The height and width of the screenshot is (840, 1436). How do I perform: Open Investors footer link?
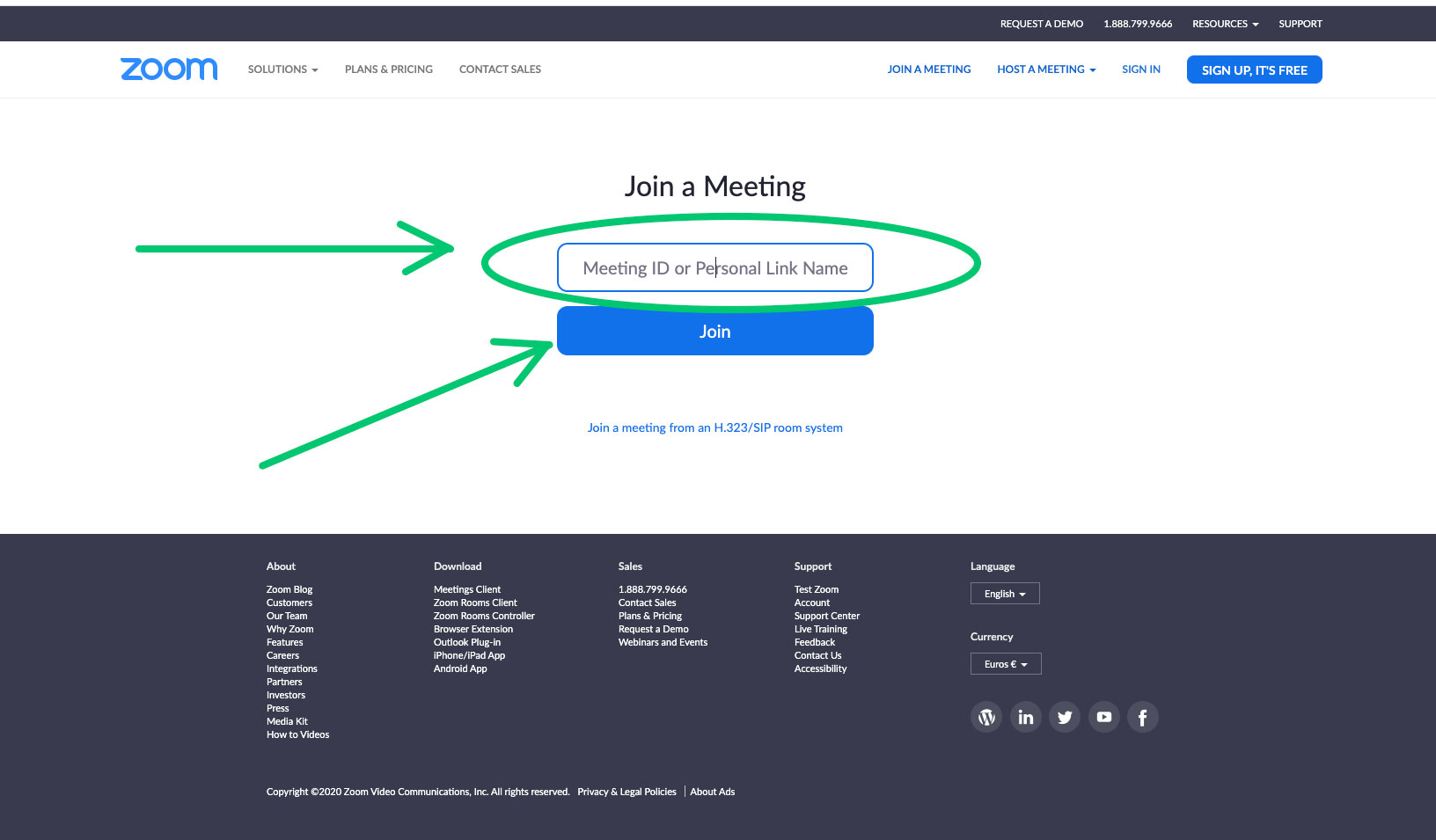click(x=286, y=695)
